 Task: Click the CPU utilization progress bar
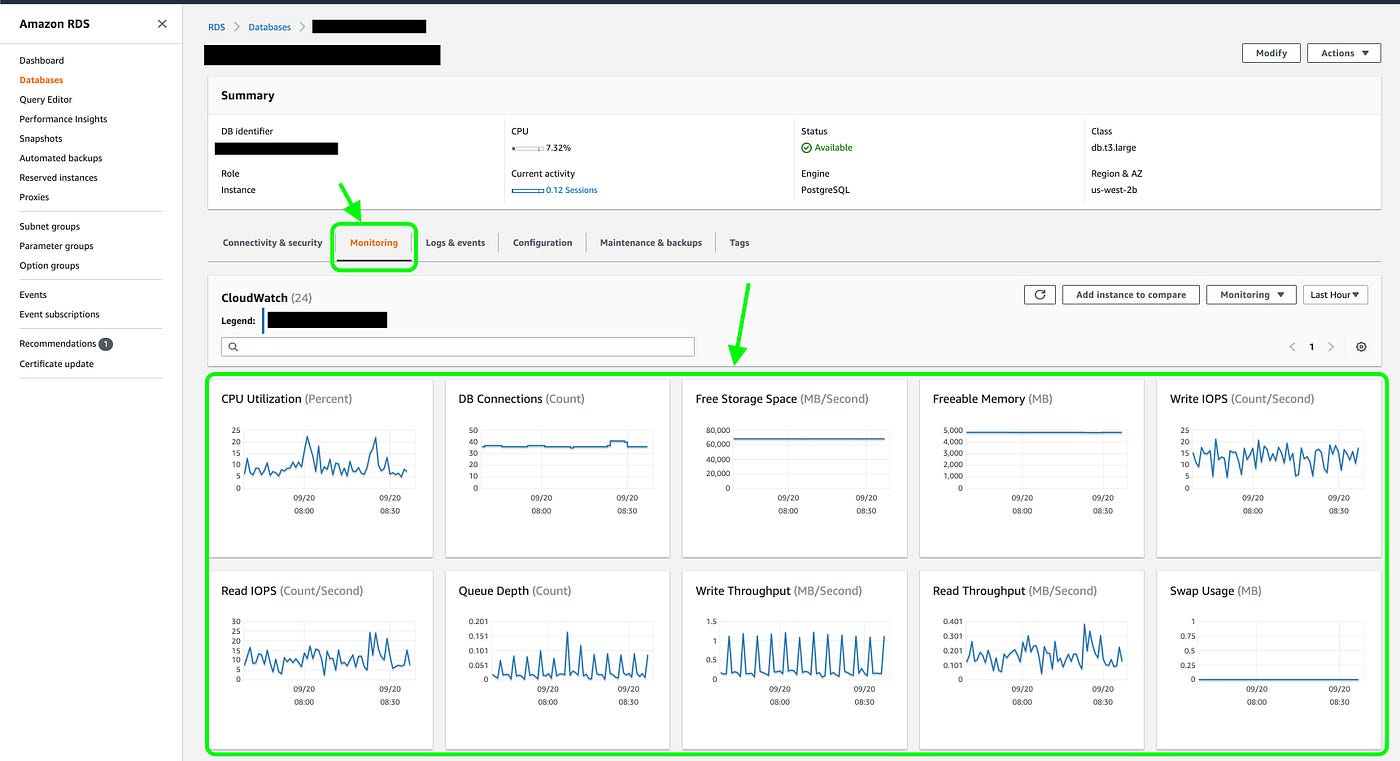tap(529, 148)
